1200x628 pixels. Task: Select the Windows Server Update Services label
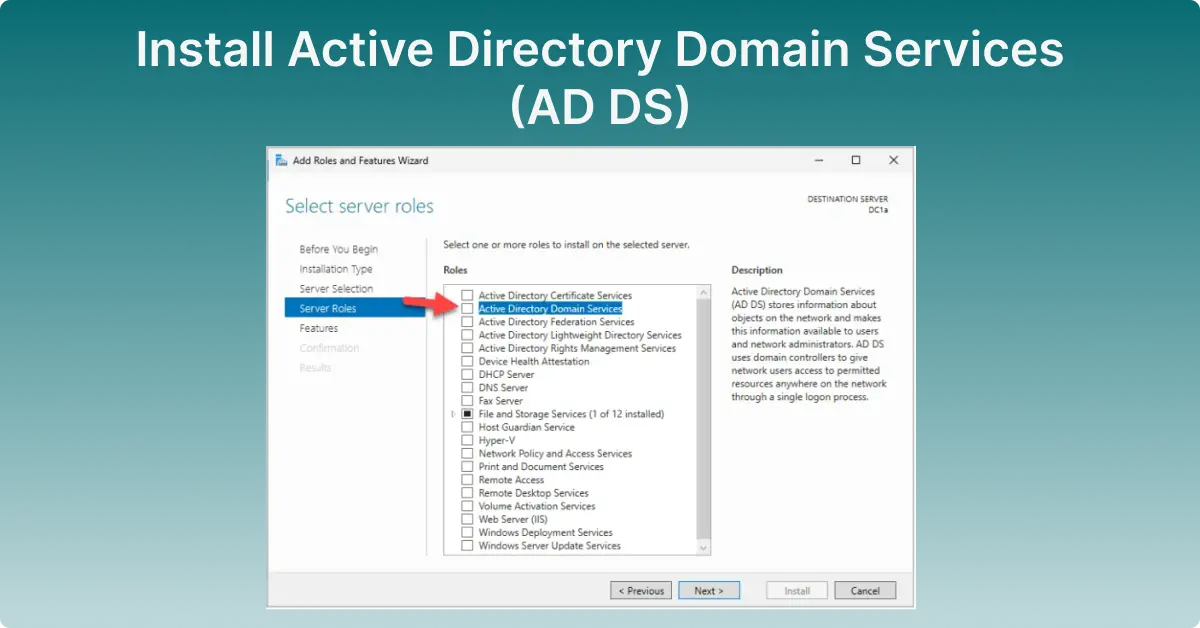pyautogui.click(x=549, y=546)
